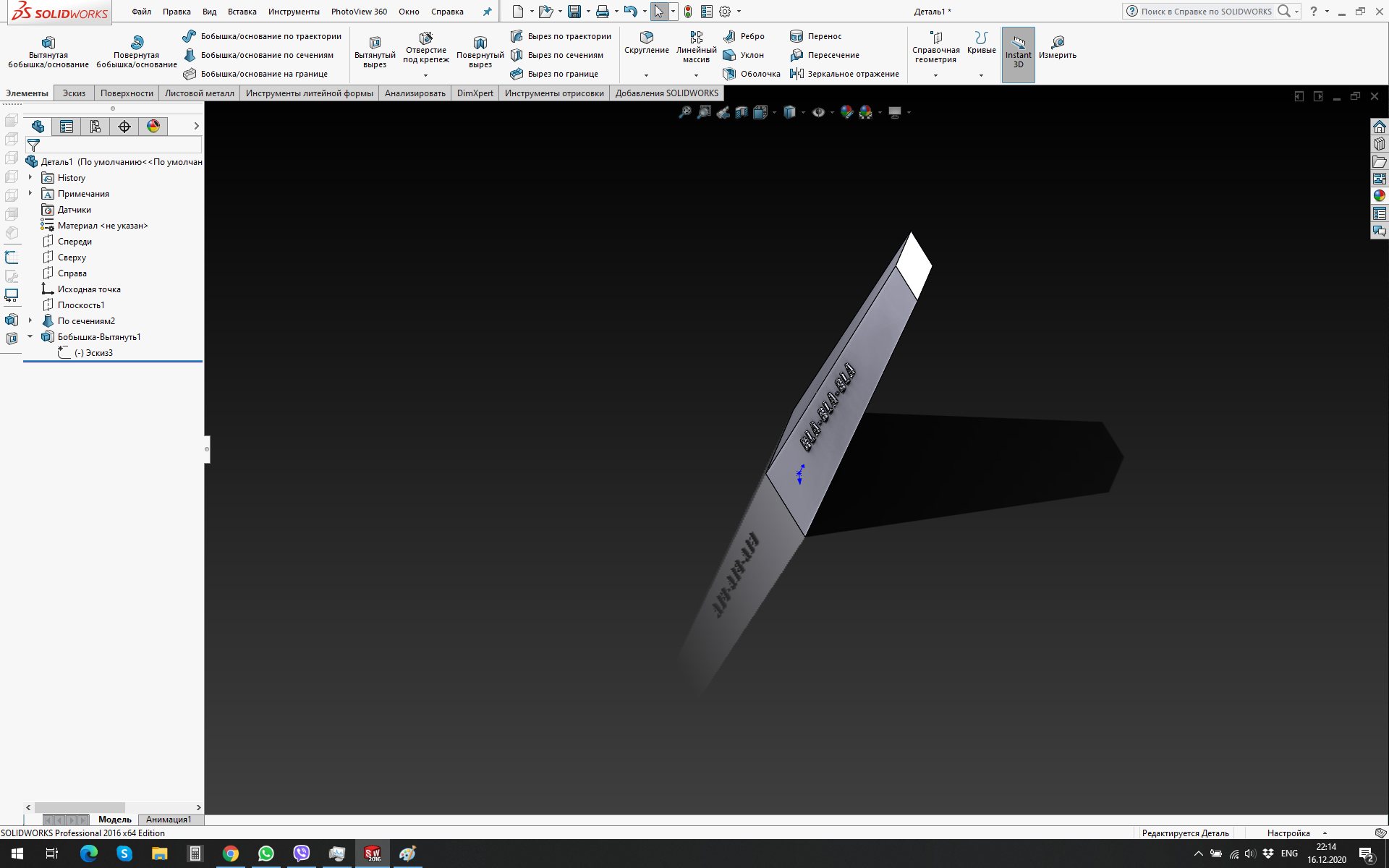Image resolution: width=1389 pixels, height=868 pixels.
Task: Open the PropertyManager tab icon
Action: (x=67, y=127)
